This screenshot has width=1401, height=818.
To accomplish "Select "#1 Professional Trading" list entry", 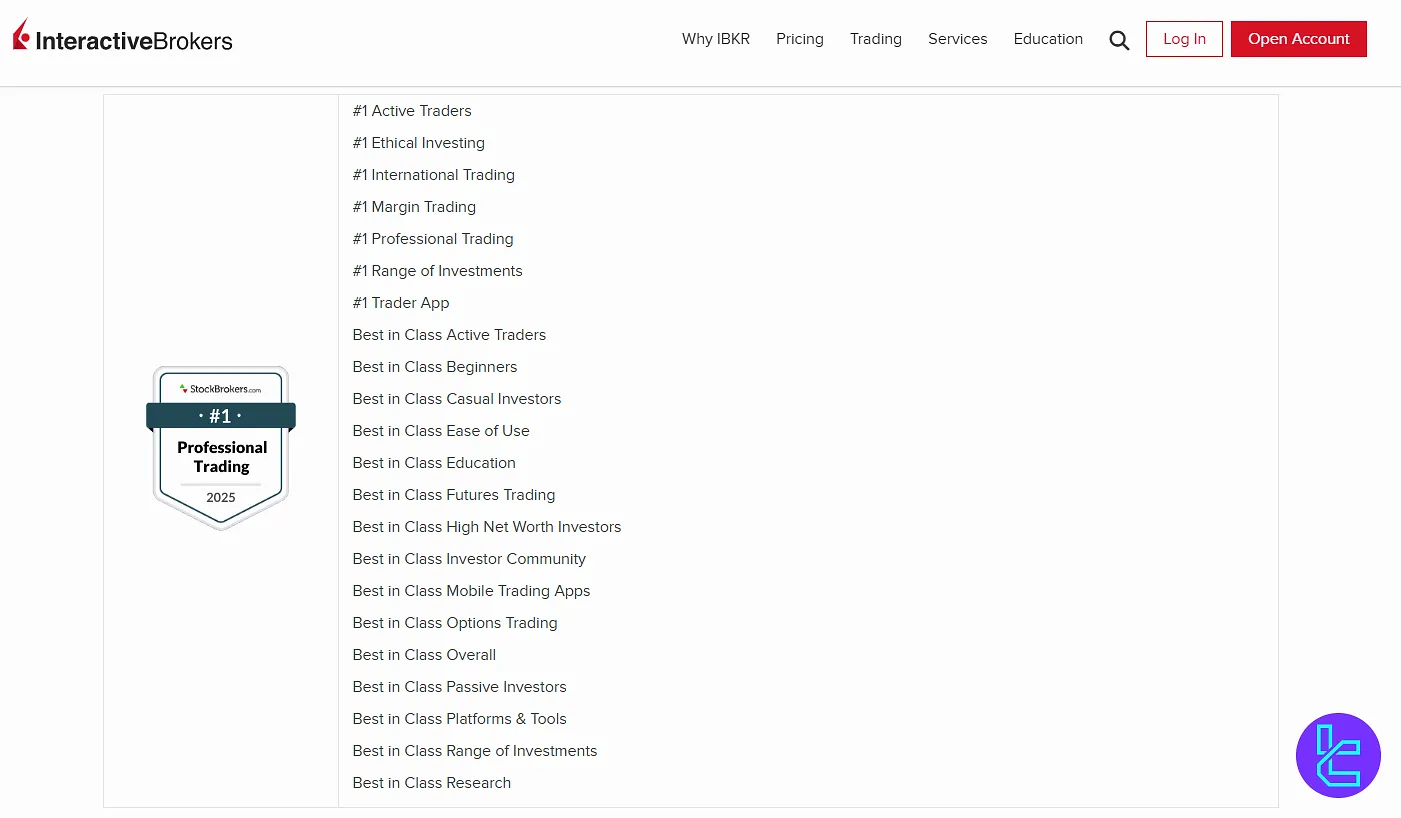I will pyautogui.click(x=433, y=239).
